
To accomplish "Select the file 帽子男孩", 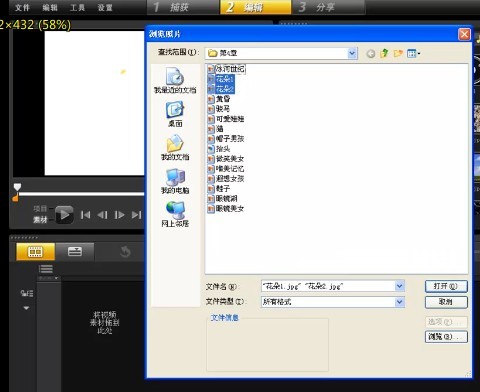I will pos(226,139).
